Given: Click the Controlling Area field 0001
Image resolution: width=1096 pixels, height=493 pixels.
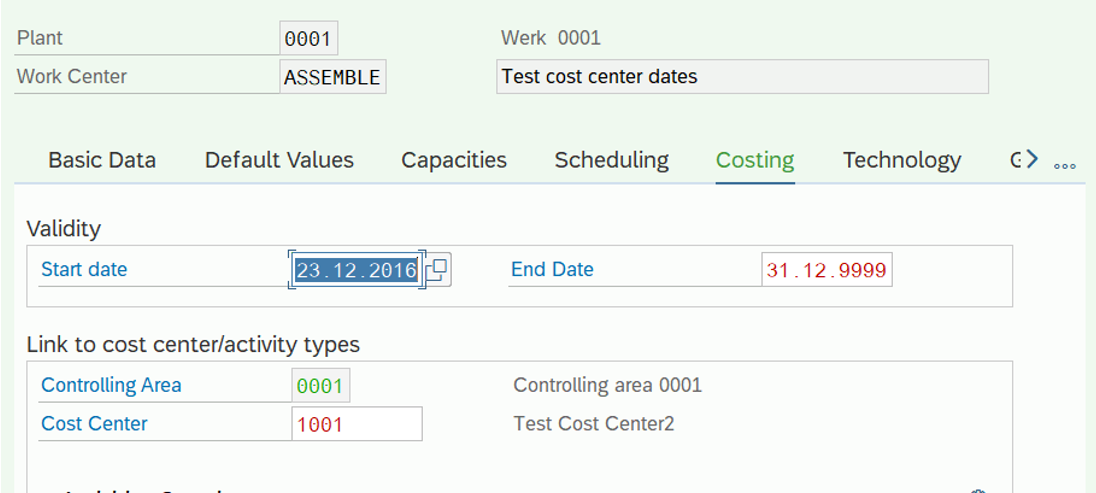Looking at the screenshot, I should [x=321, y=385].
